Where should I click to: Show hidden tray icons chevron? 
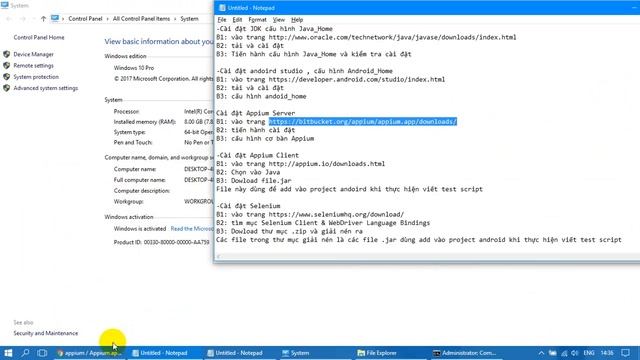point(541,353)
